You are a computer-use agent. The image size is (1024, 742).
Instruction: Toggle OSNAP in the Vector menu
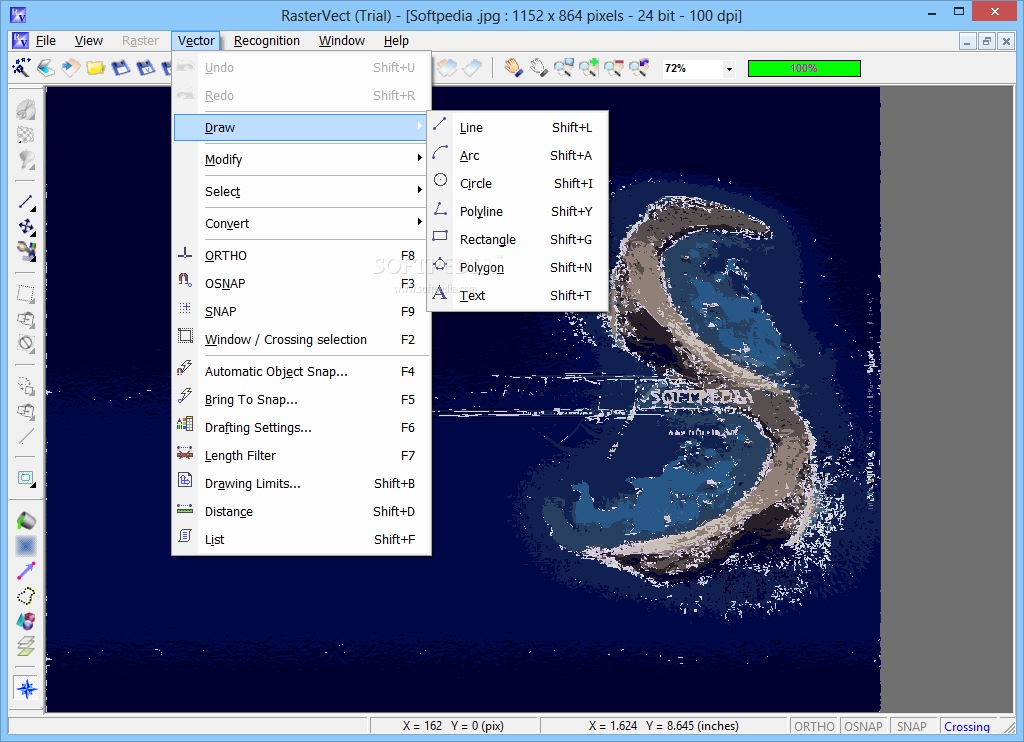point(302,283)
